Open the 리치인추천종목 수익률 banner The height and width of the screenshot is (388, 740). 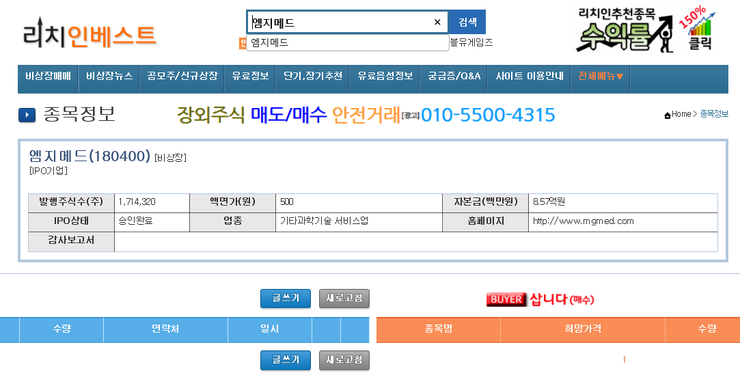click(624, 30)
